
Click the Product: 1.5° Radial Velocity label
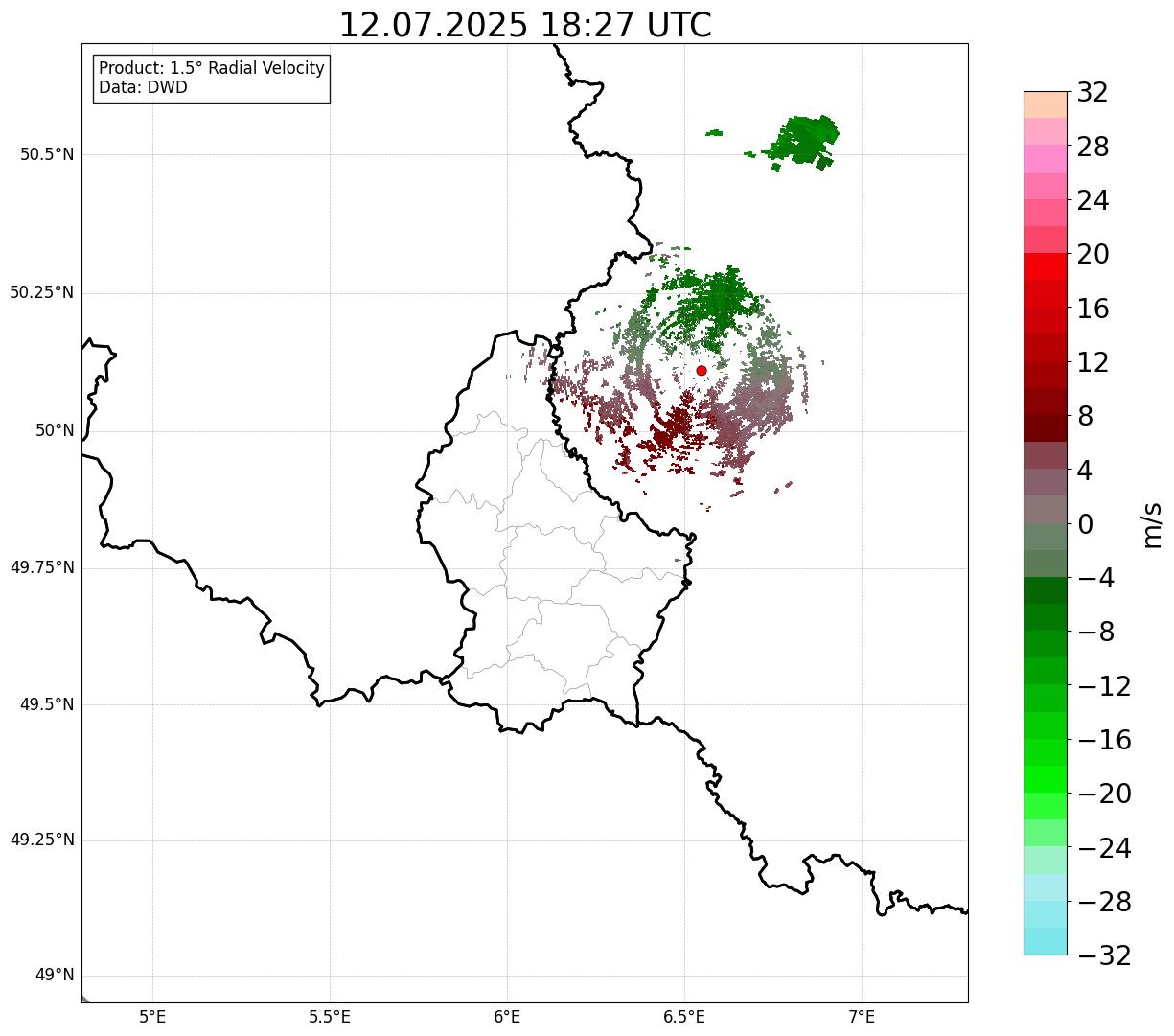coord(212,69)
